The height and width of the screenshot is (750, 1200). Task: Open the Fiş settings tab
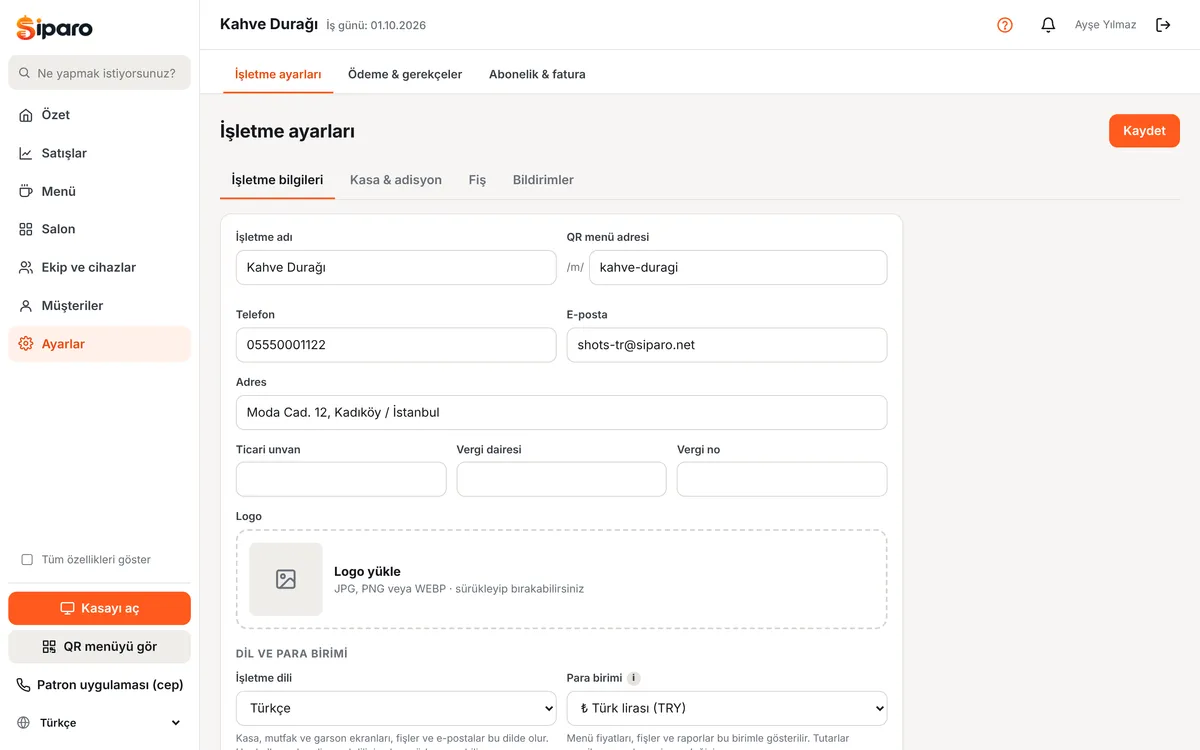(x=477, y=180)
